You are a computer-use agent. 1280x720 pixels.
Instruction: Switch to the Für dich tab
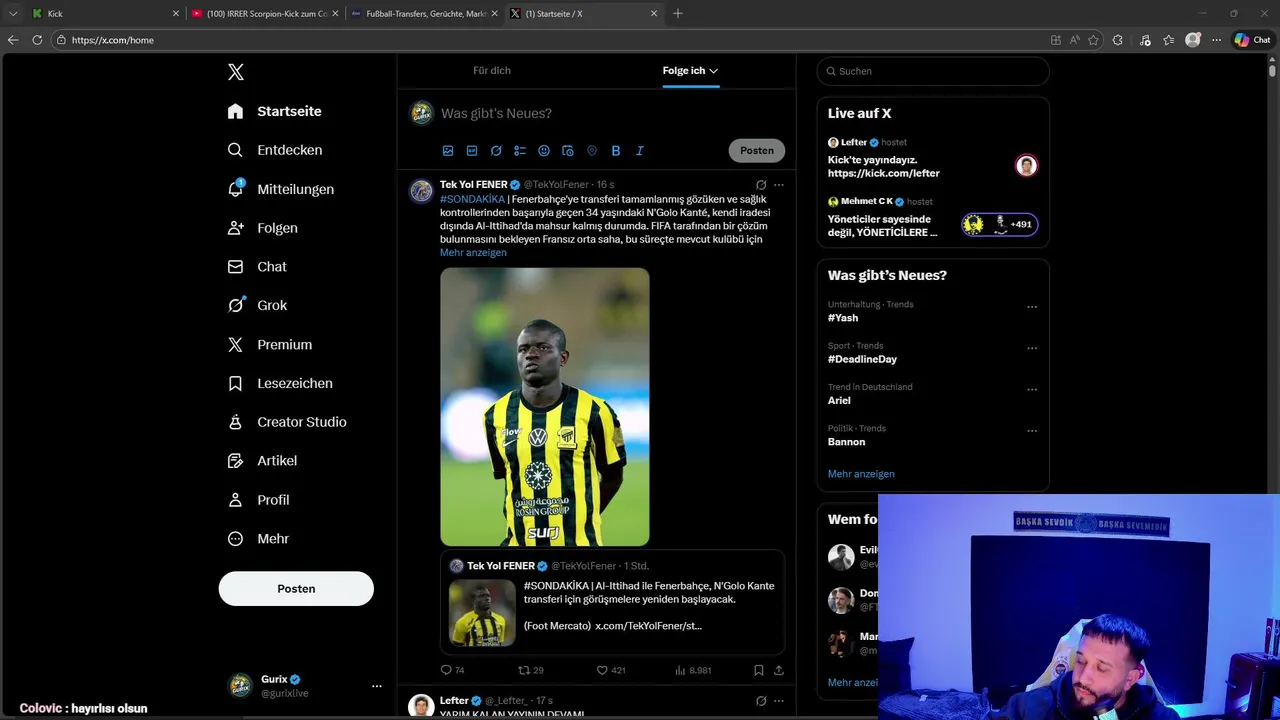coord(492,71)
